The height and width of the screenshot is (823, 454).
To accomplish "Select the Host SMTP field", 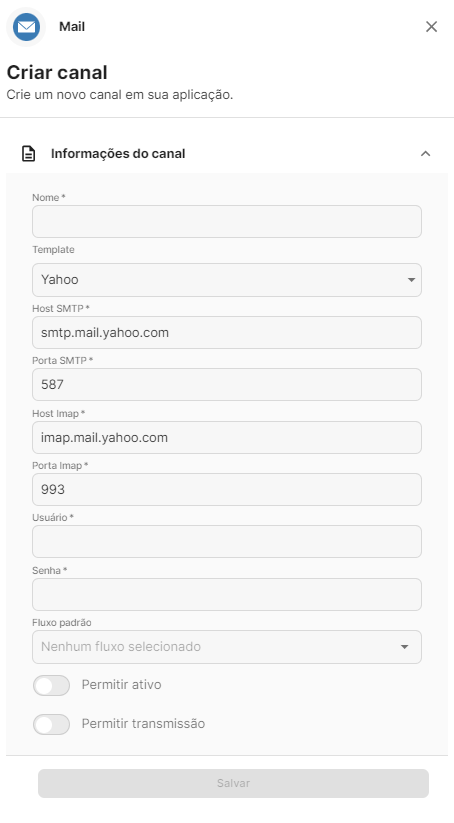I will tap(227, 332).
